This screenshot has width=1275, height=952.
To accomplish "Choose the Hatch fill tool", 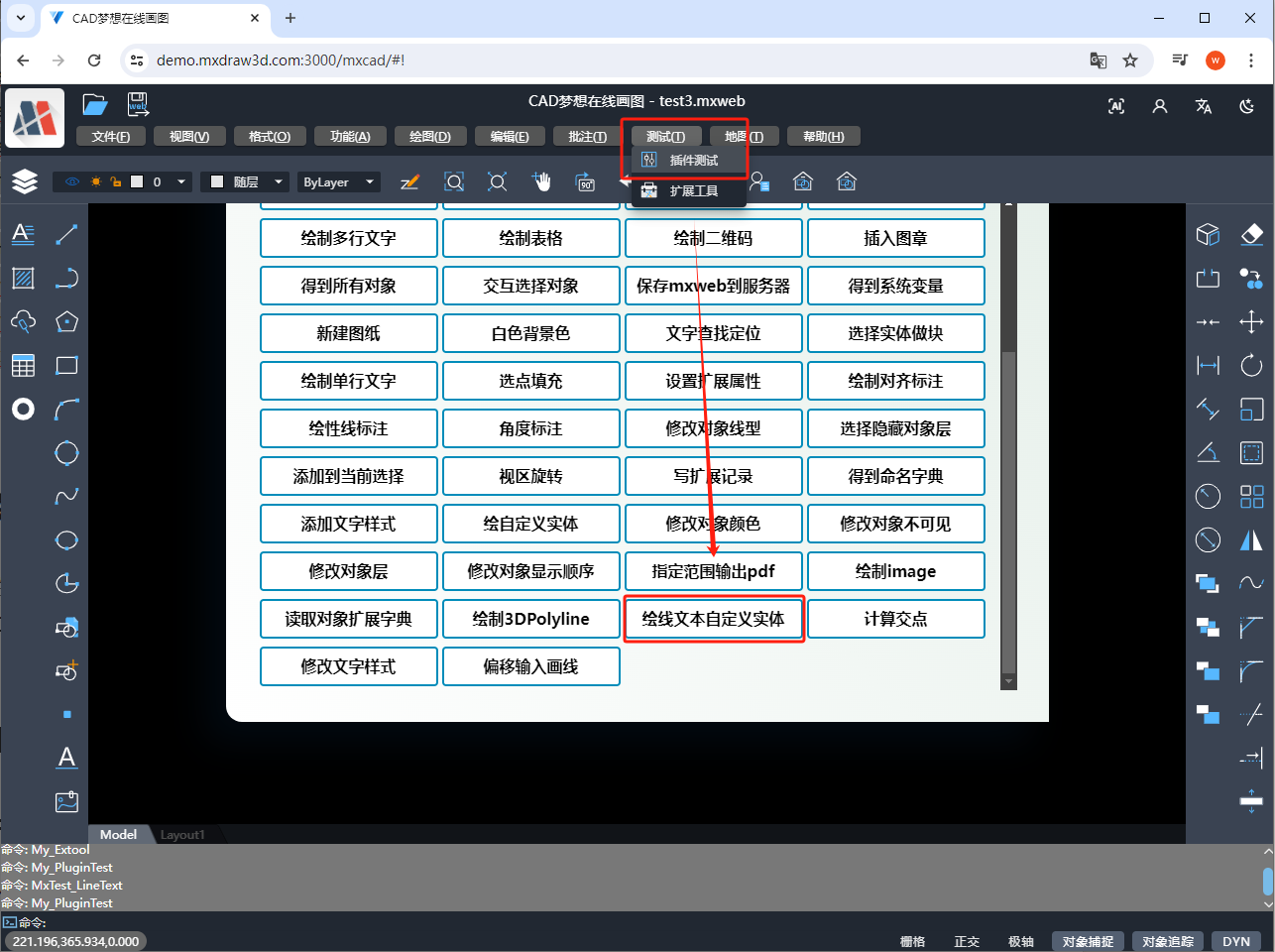I will [23, 279].
